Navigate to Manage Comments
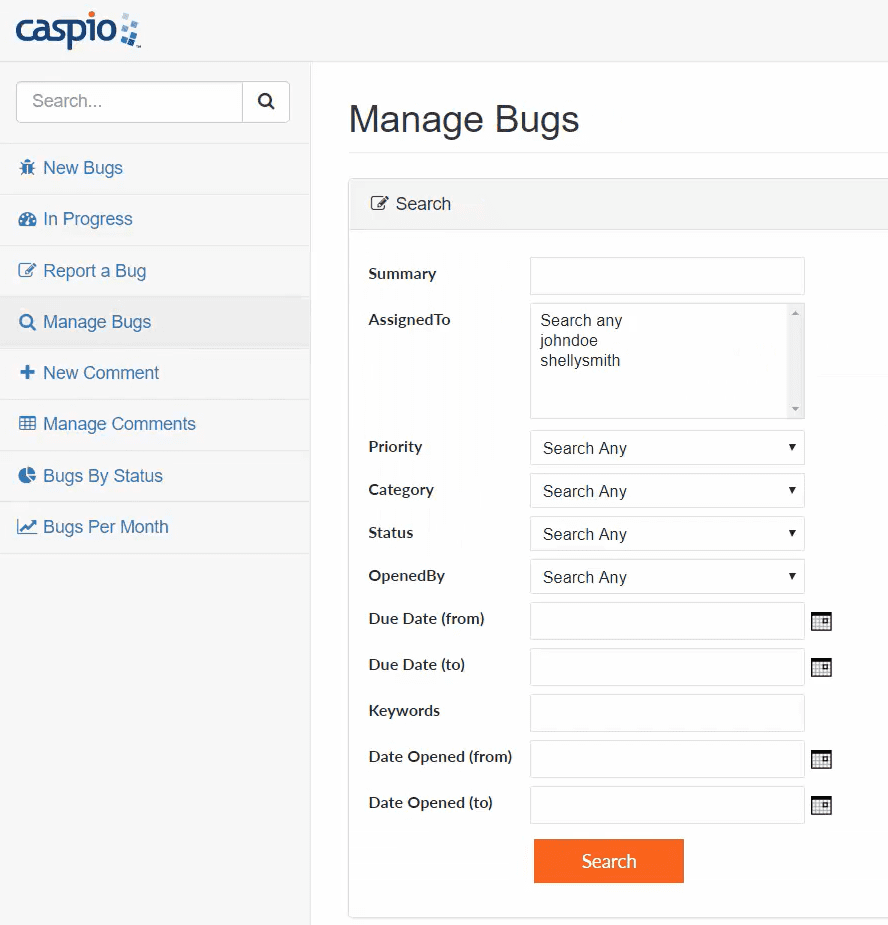This screenshot has height=925, width=888. point(119,424)
